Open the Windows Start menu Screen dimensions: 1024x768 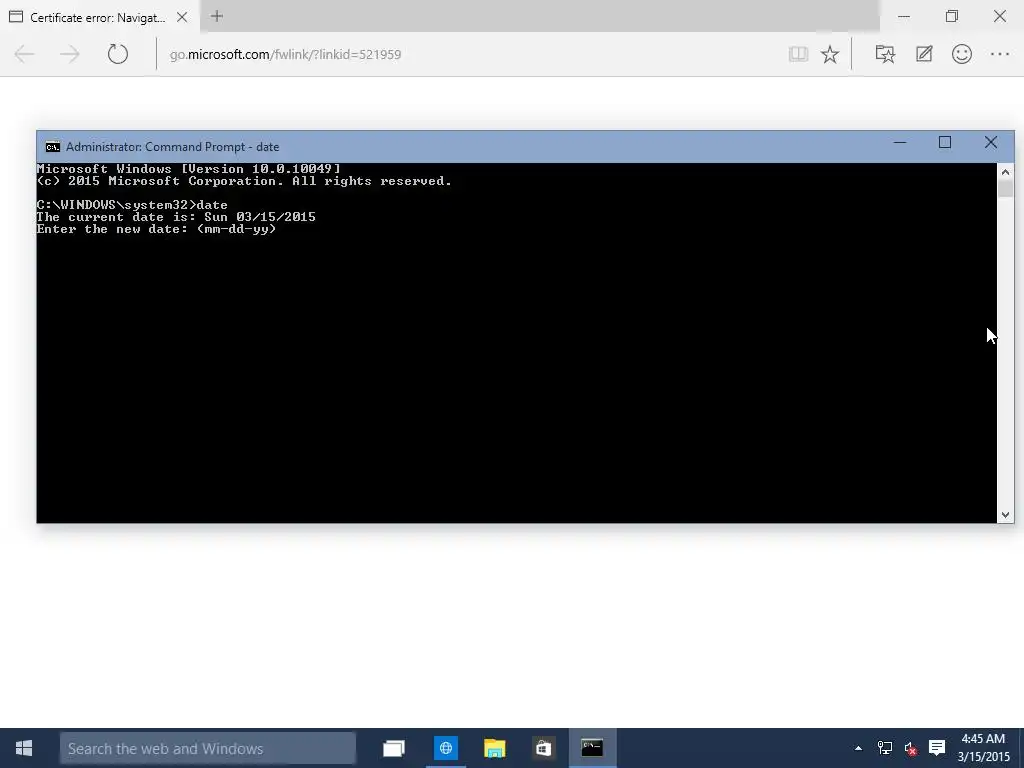coord(24,748)
